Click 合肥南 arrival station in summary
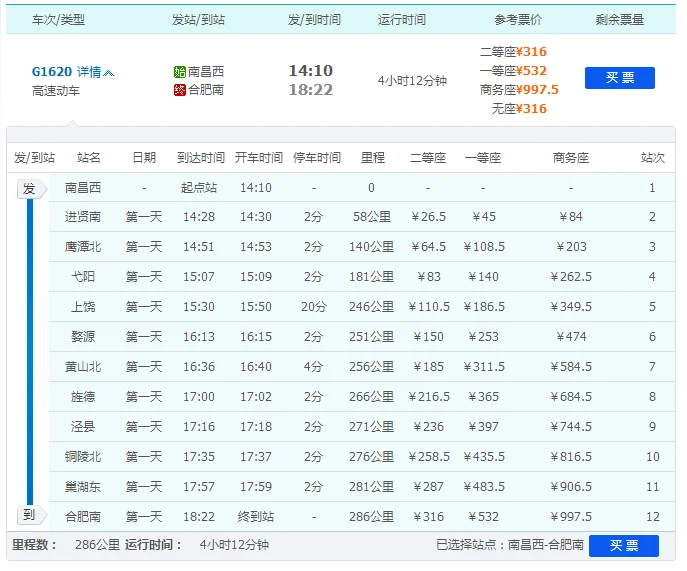687x571 pixels. click(x=206, y=90)
